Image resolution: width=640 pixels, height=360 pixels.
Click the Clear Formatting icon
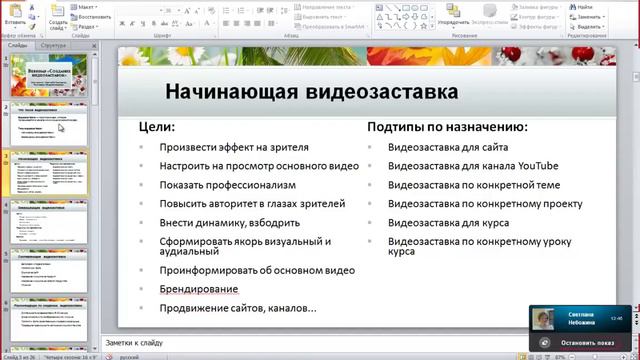point(211,11)
